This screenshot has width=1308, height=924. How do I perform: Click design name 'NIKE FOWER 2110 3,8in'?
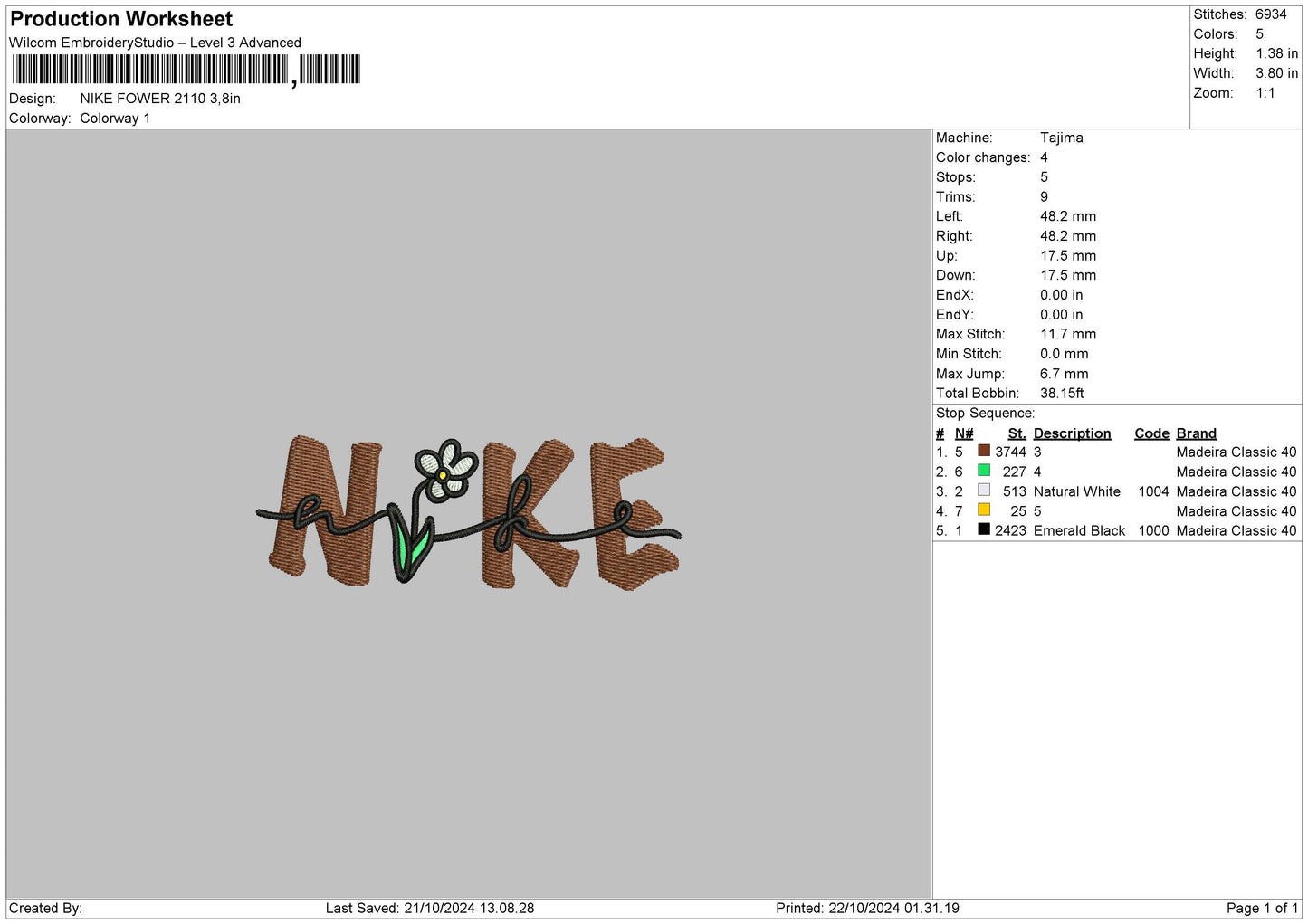160,99
